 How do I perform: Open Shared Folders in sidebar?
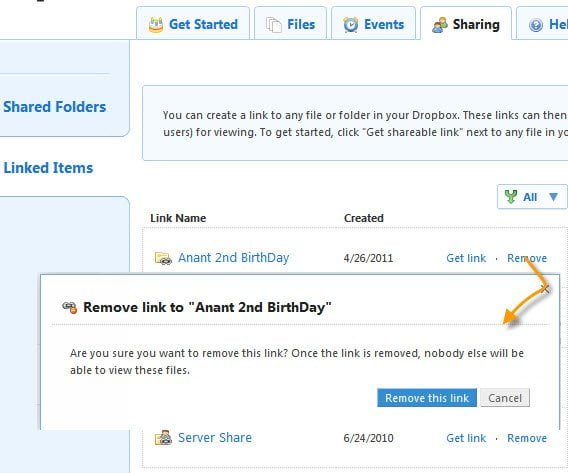click(54, 107)
